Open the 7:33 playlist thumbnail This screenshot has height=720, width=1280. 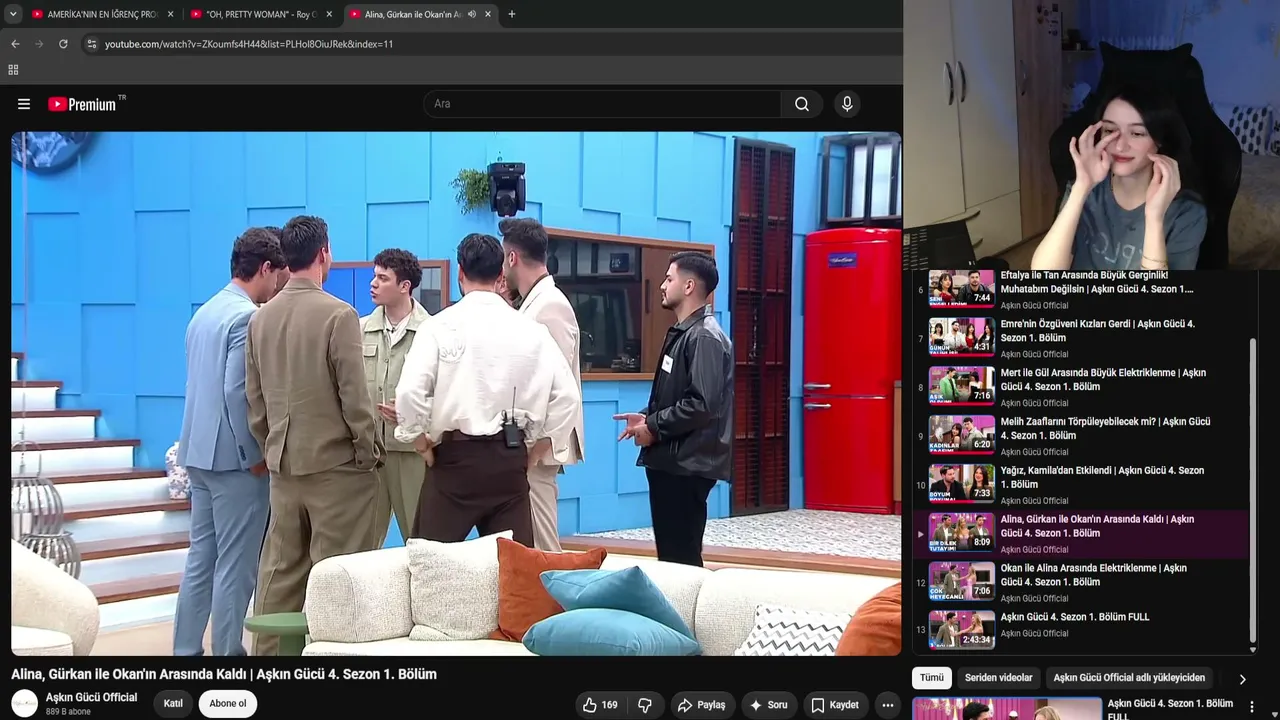[x=962, y=484]
